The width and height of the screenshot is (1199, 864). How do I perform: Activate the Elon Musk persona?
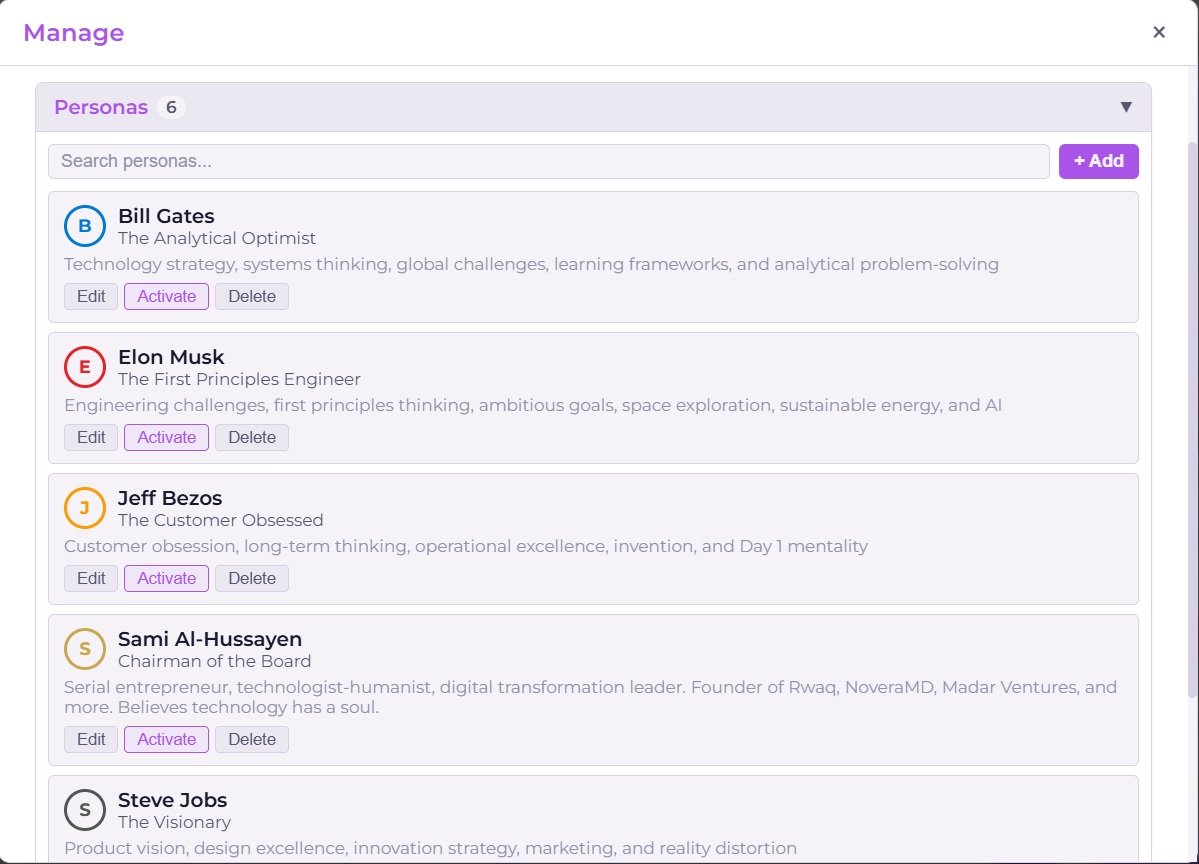click(166, 437)
